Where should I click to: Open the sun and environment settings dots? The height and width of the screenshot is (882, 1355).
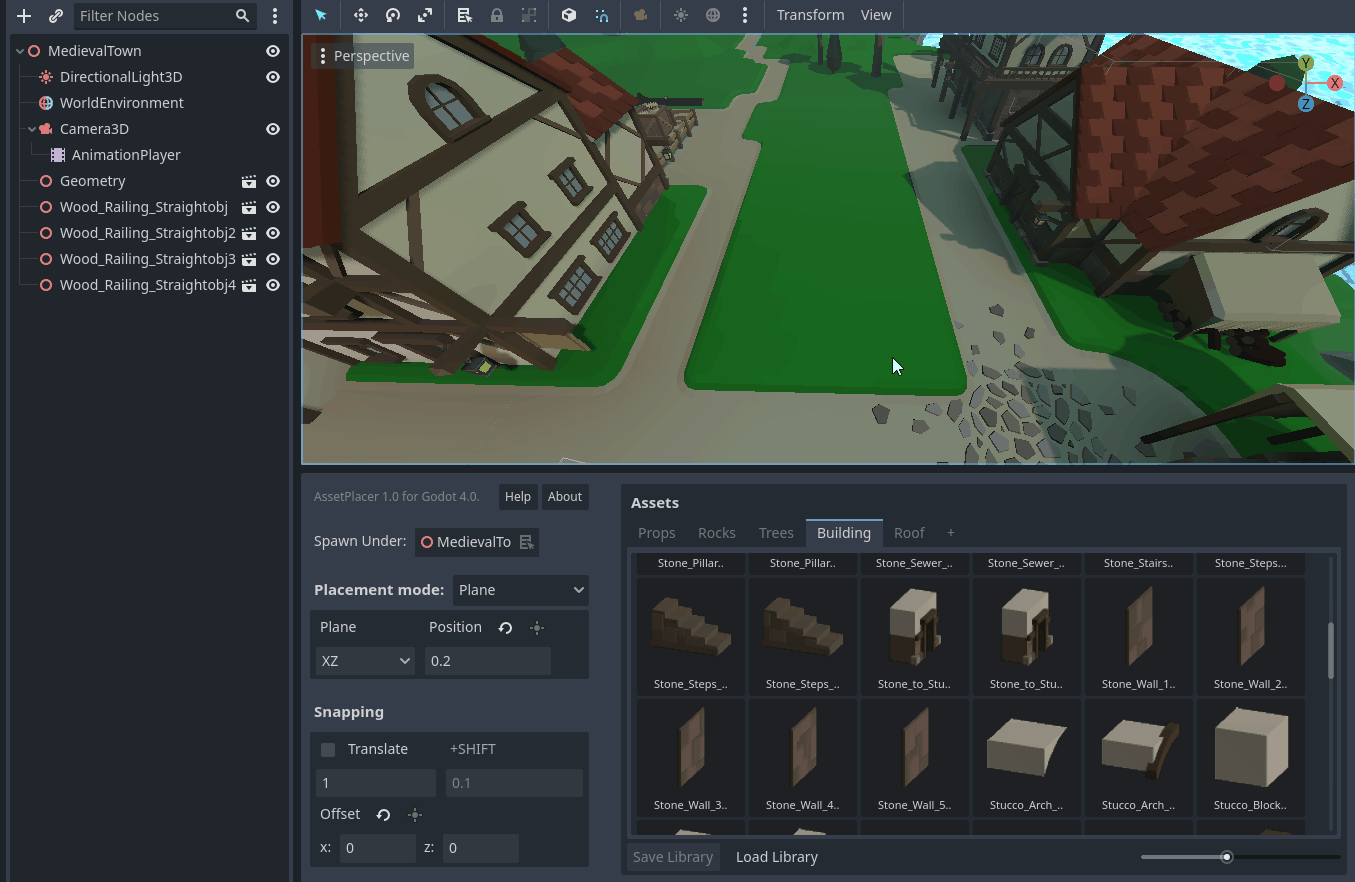pos(745,15)
